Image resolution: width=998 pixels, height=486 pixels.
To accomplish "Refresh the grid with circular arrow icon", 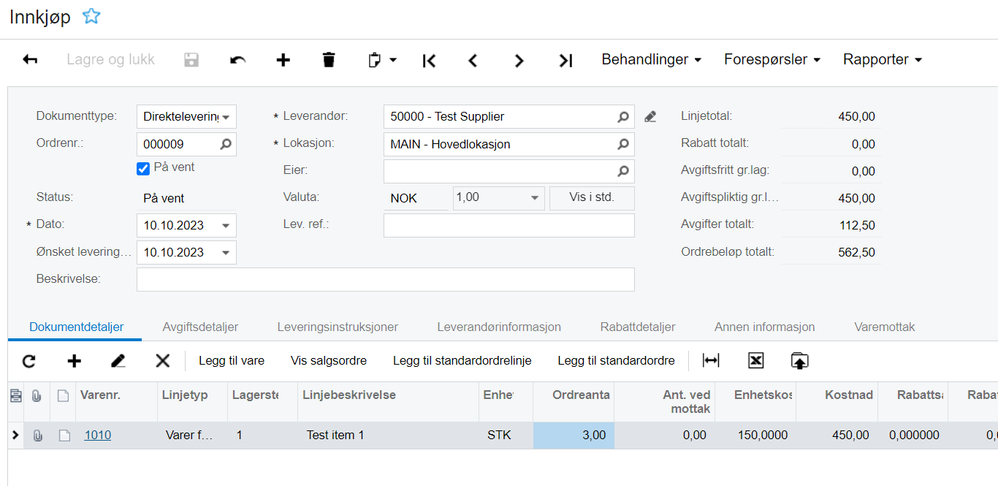I will click(x=29, y=361).
